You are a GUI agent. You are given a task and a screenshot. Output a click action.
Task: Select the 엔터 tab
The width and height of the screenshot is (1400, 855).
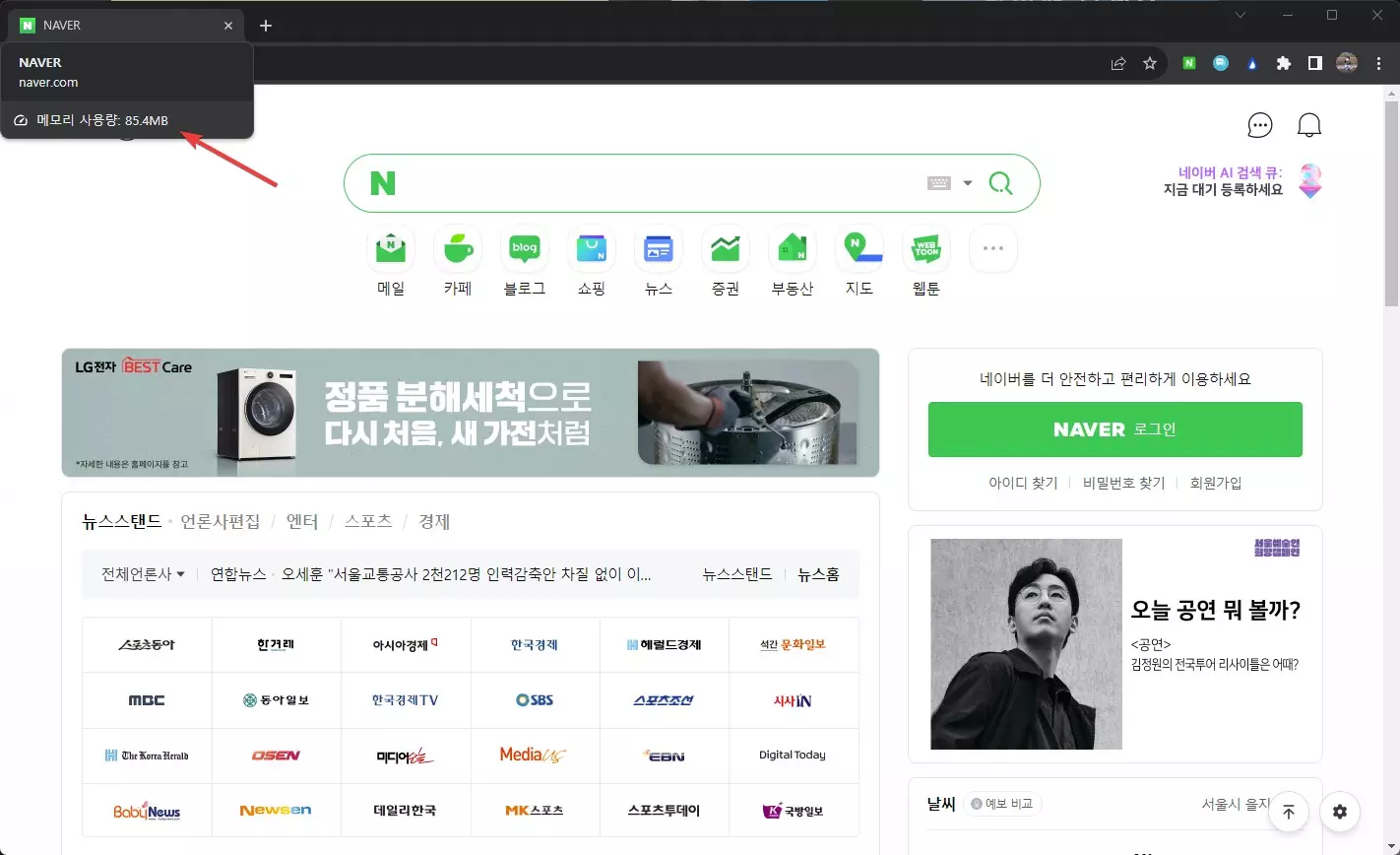302,522
